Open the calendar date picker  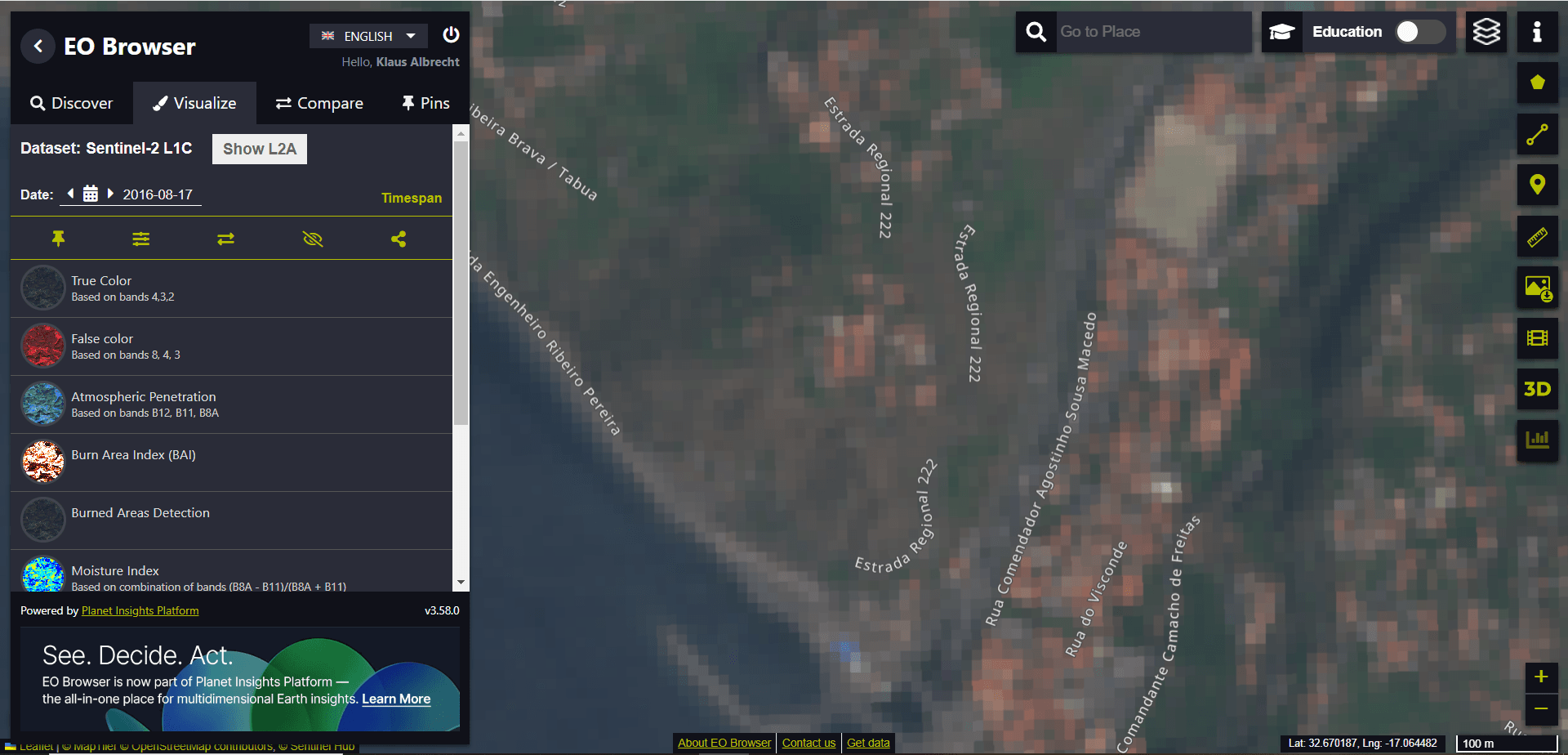click(x=91, y=194)
